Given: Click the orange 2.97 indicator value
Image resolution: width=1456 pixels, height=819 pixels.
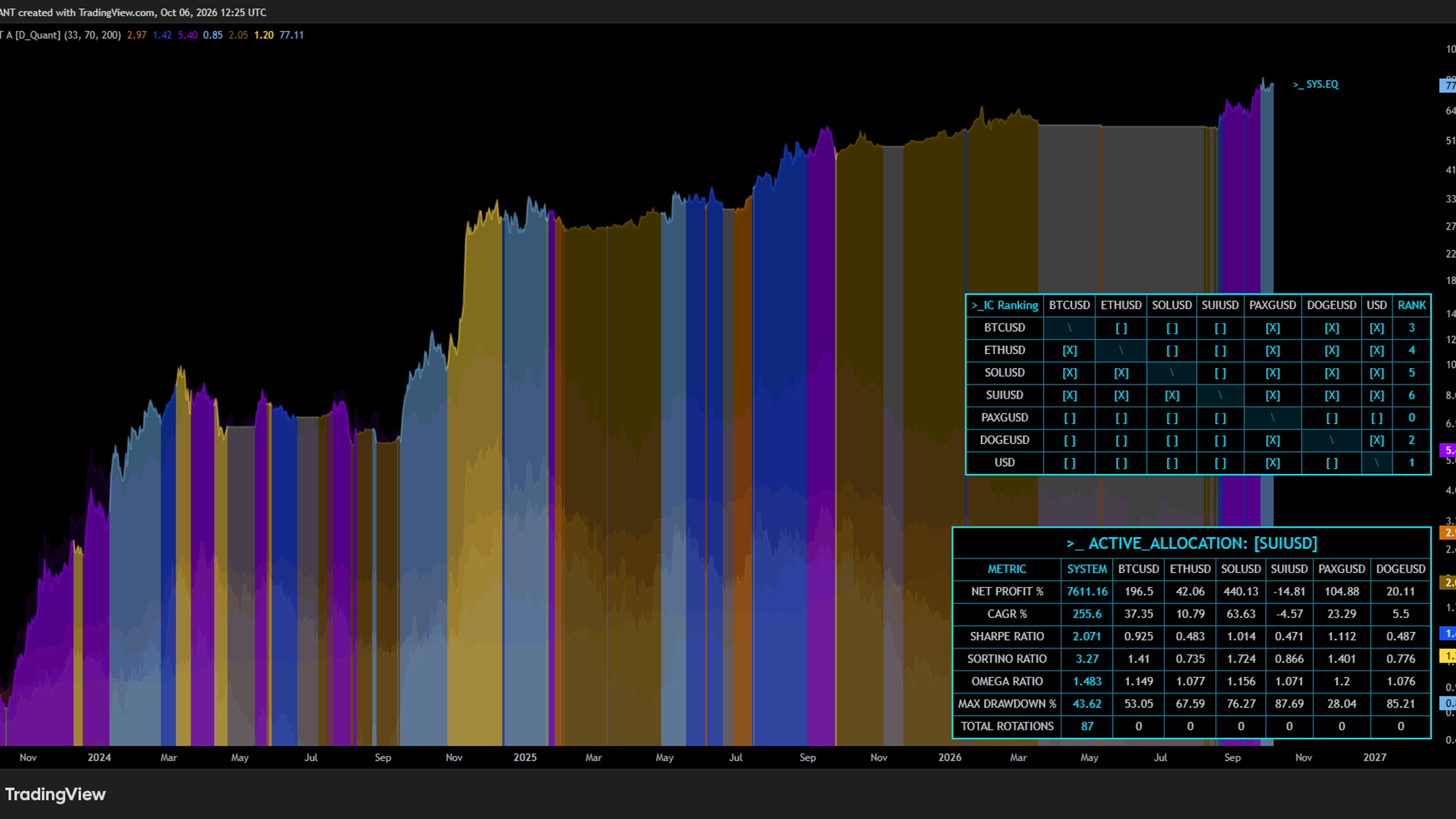Looking at the screenshot, I should tap(136, 35).
